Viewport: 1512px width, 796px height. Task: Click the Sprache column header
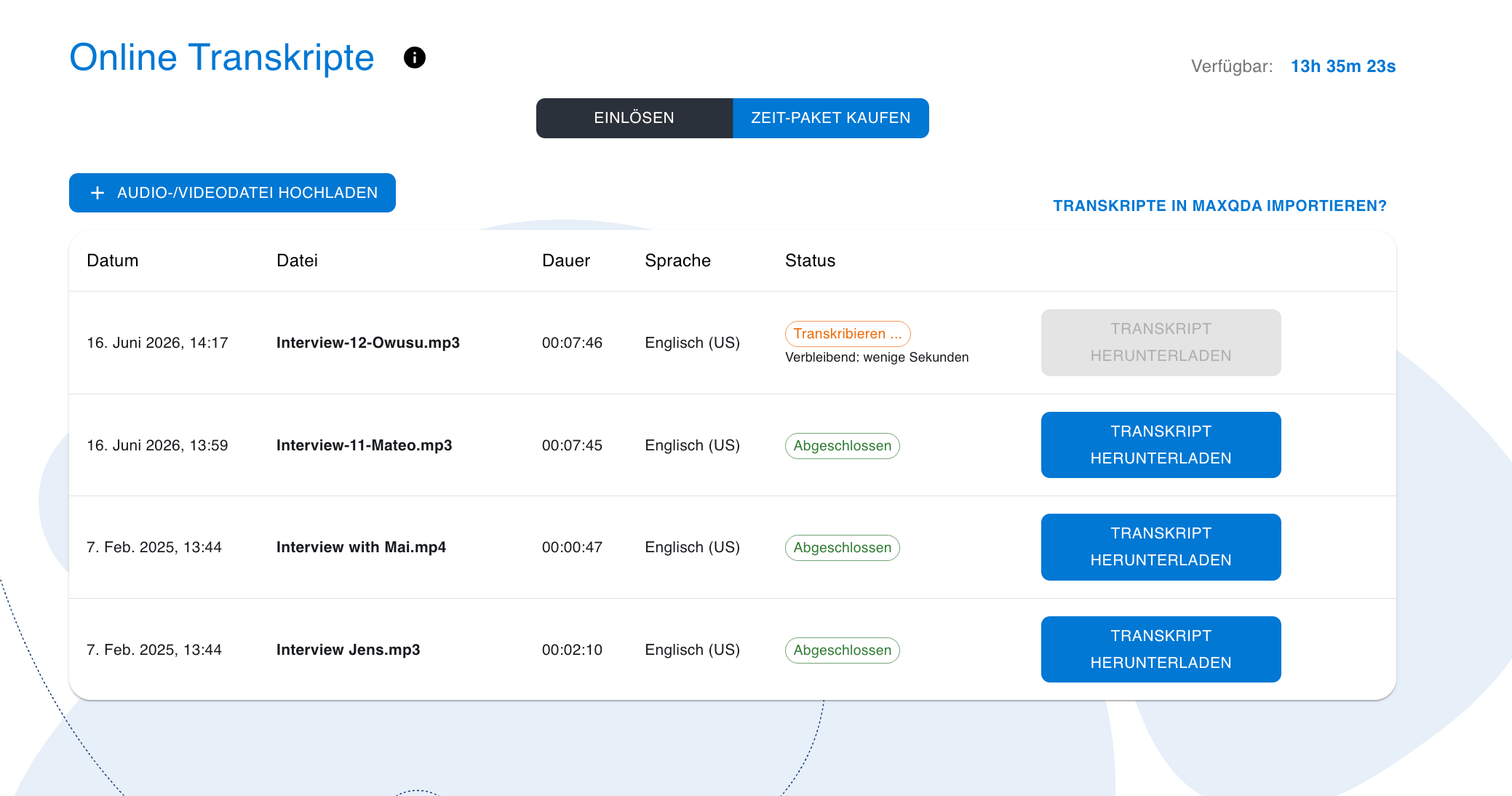678,260
